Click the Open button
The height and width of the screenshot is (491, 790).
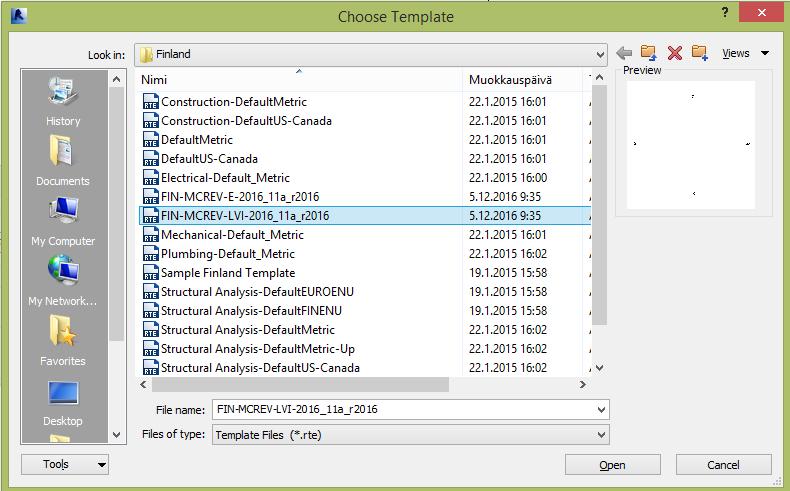[613, 465]
